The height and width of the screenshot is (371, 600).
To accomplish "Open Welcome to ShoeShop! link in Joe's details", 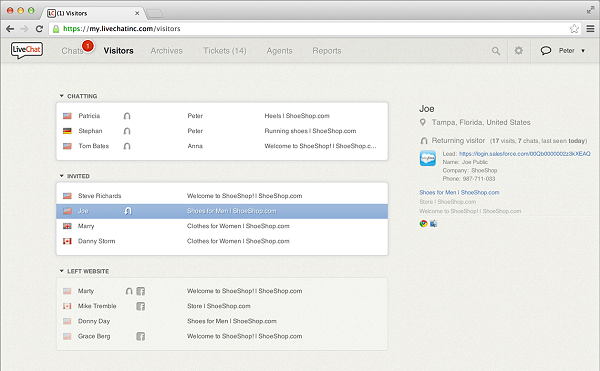I will [x=470, y=211].
